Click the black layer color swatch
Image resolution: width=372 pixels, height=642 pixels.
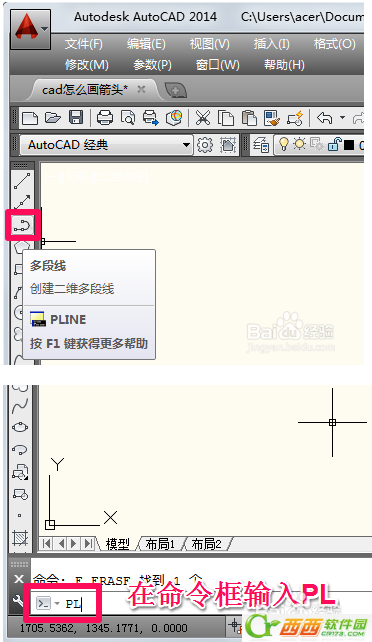(349, 145)
